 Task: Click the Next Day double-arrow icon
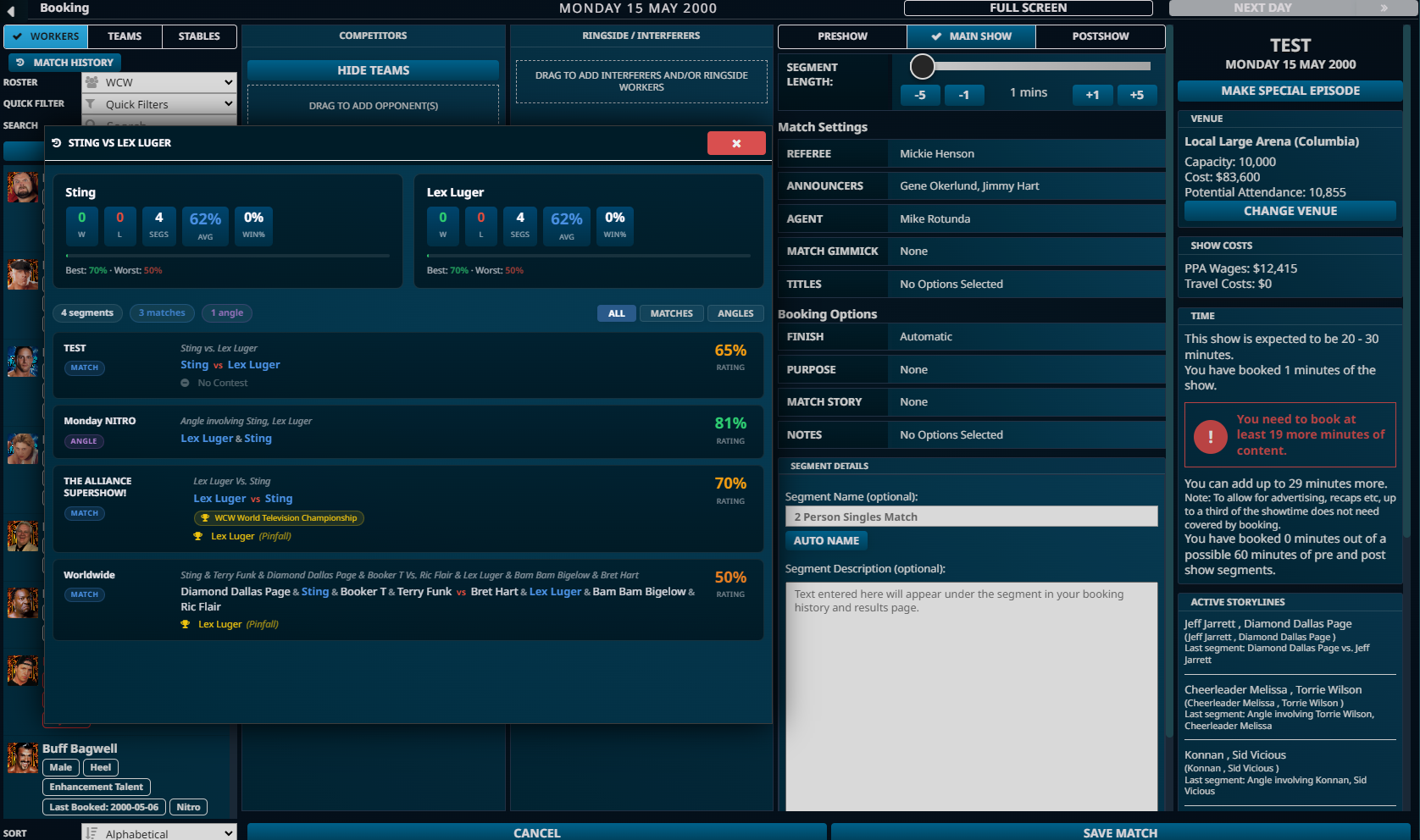tap(1384, 8)
